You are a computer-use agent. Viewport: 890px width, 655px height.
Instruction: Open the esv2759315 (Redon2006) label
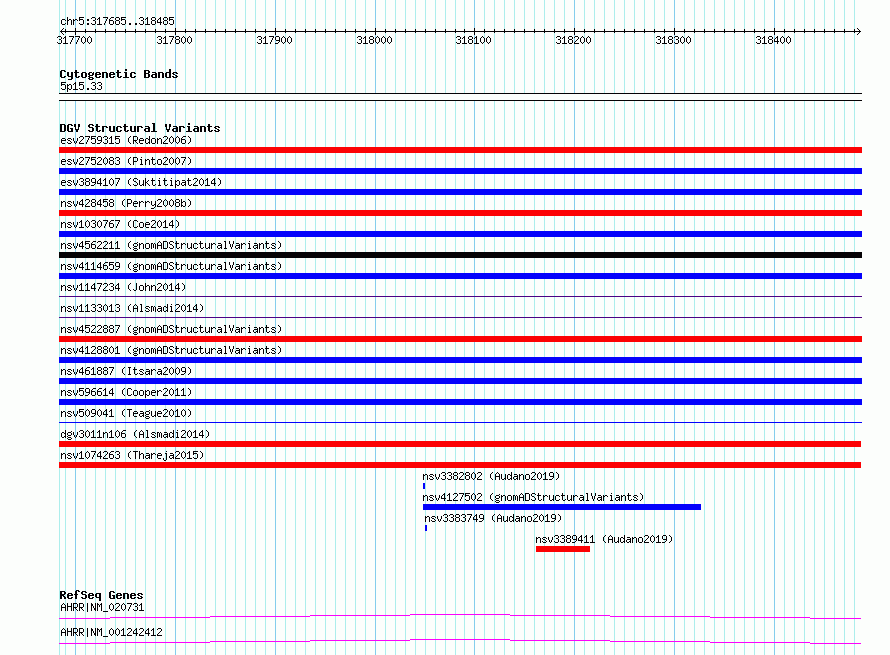click(x=126, y=140)
